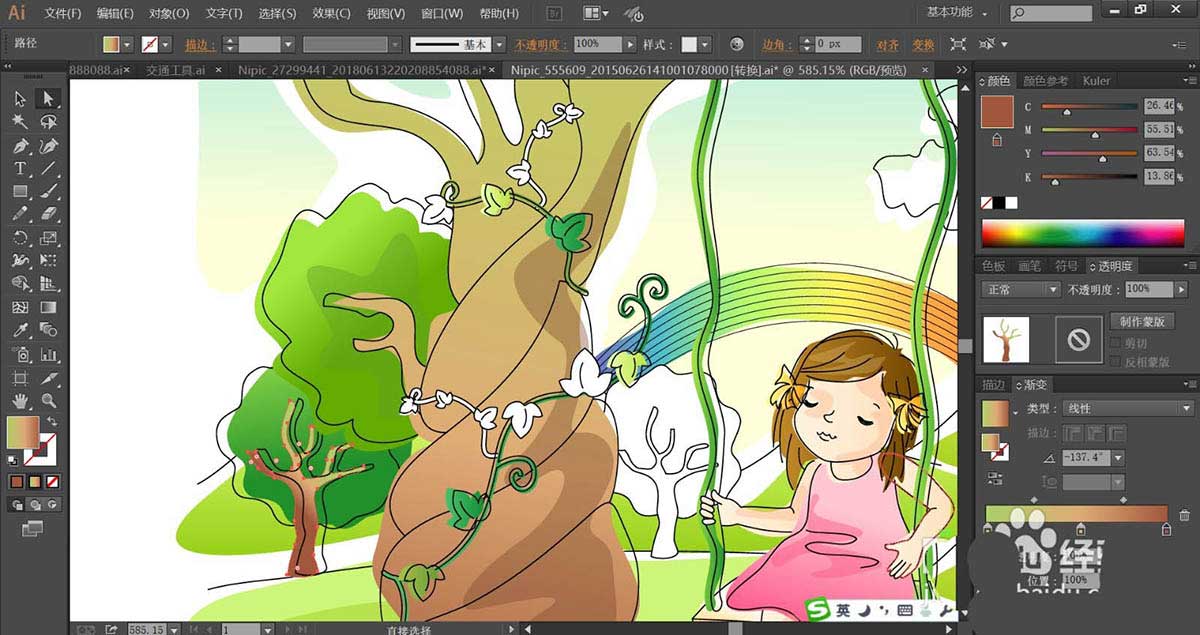Open opacity 100% arrow in control bar
This screenshot has width=1200, height=635.
(629, 45)
